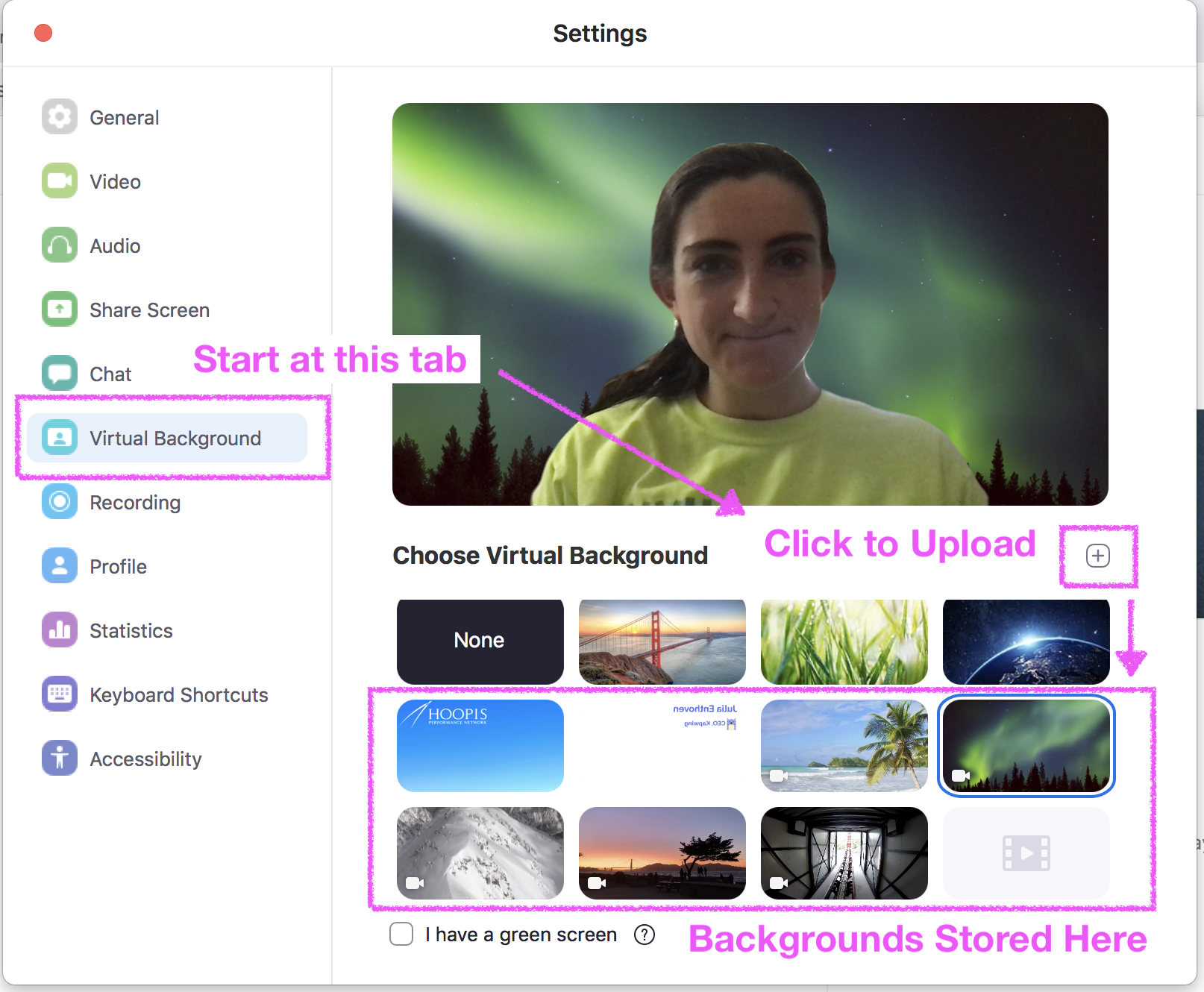Click the green screen help question mark

644,935
